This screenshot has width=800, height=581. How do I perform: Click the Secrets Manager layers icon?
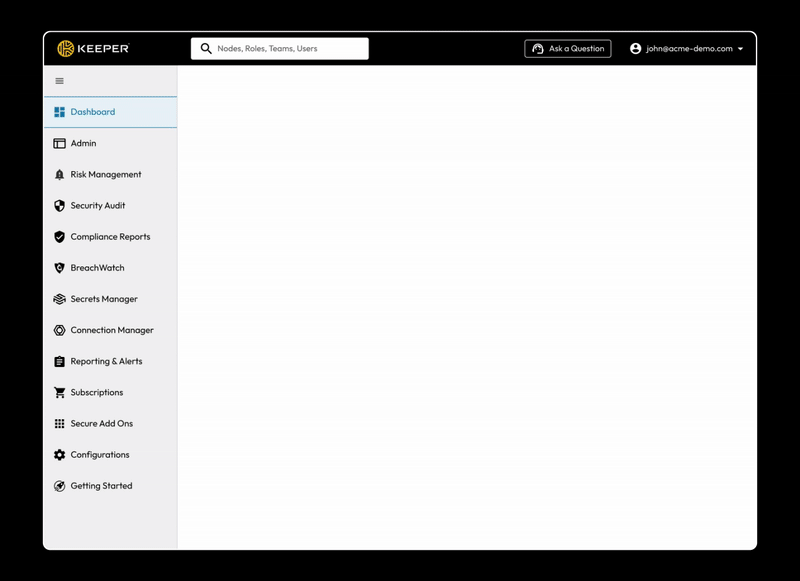[x=60, y=299]
